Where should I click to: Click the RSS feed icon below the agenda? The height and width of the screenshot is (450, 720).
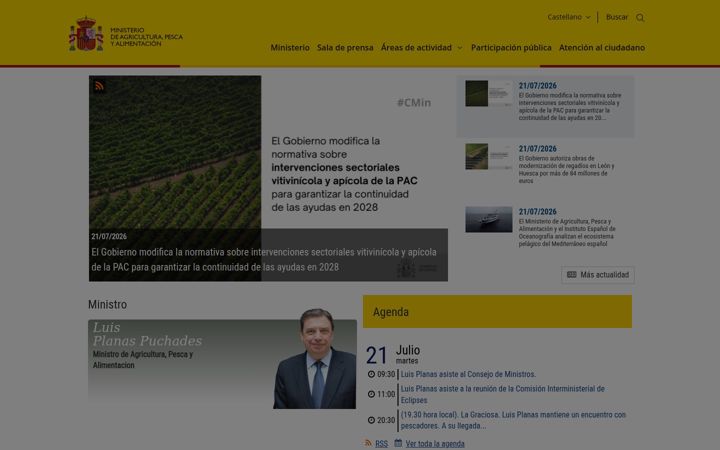pyautogui.click(x=368, y=443)
